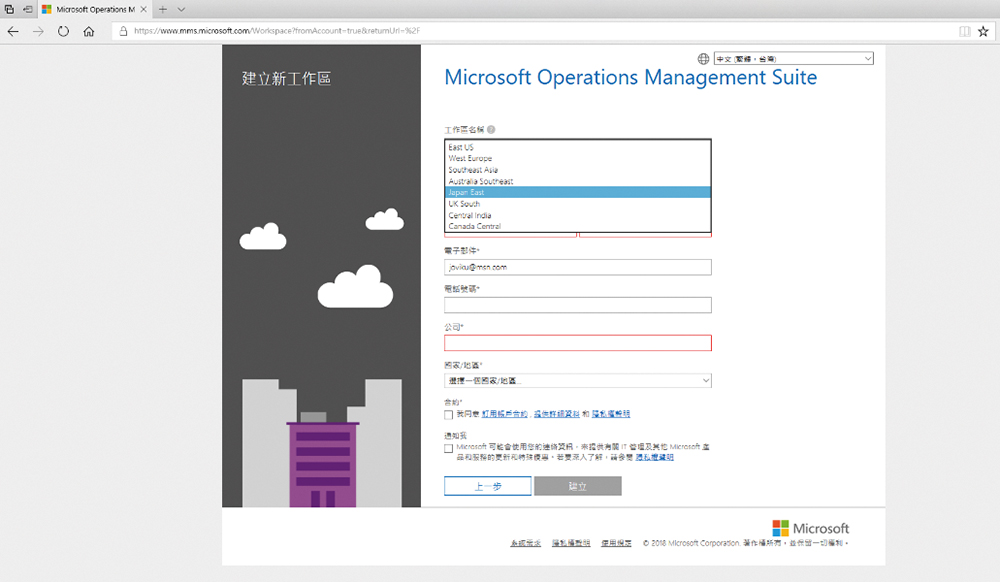Image resolution: width=1000 pixels, height=582 pixels.
Task: Focus the address bar URL
Action: (x=277, y=31)
